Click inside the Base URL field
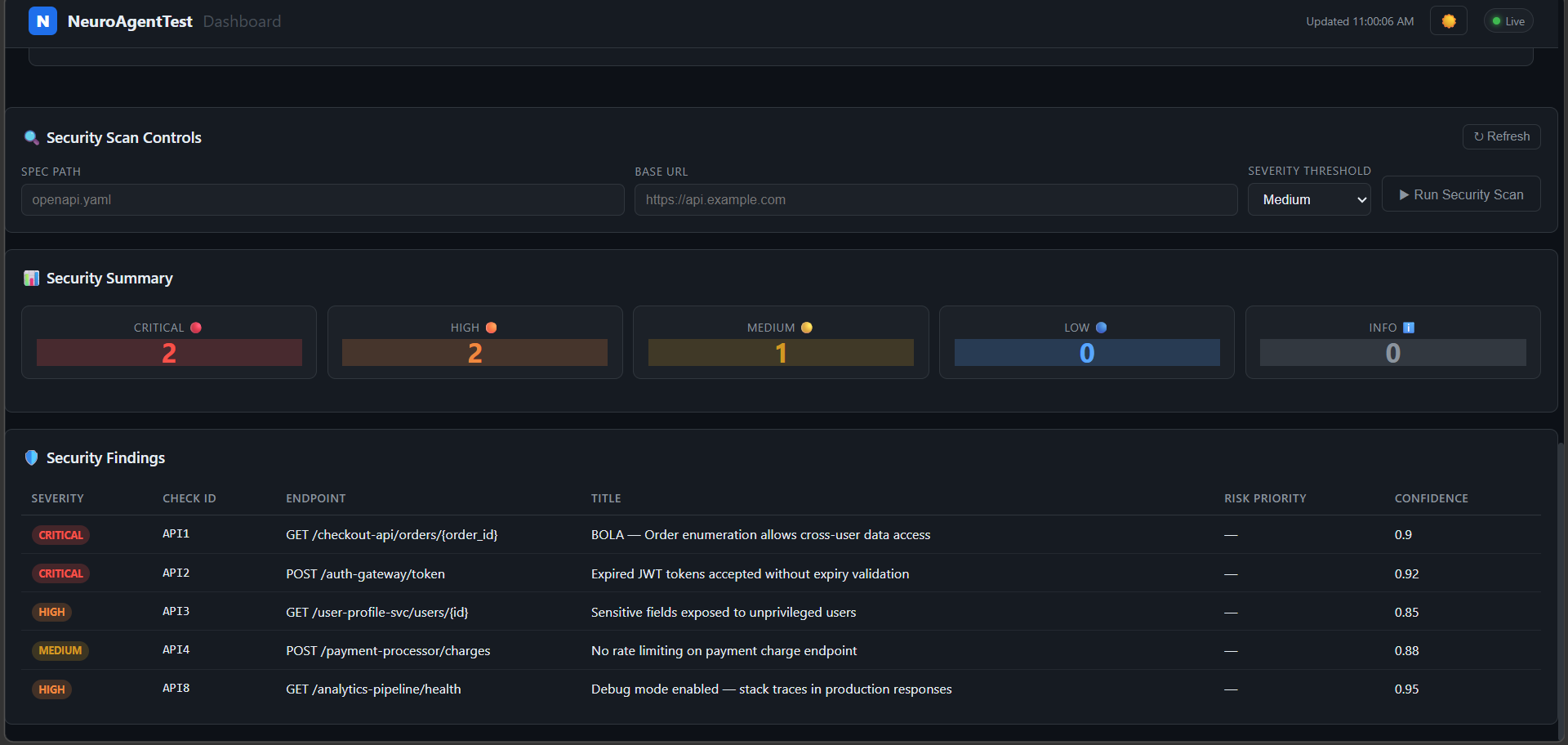The height and width of the screenshot is (745, 1568). tap(936, 199)
